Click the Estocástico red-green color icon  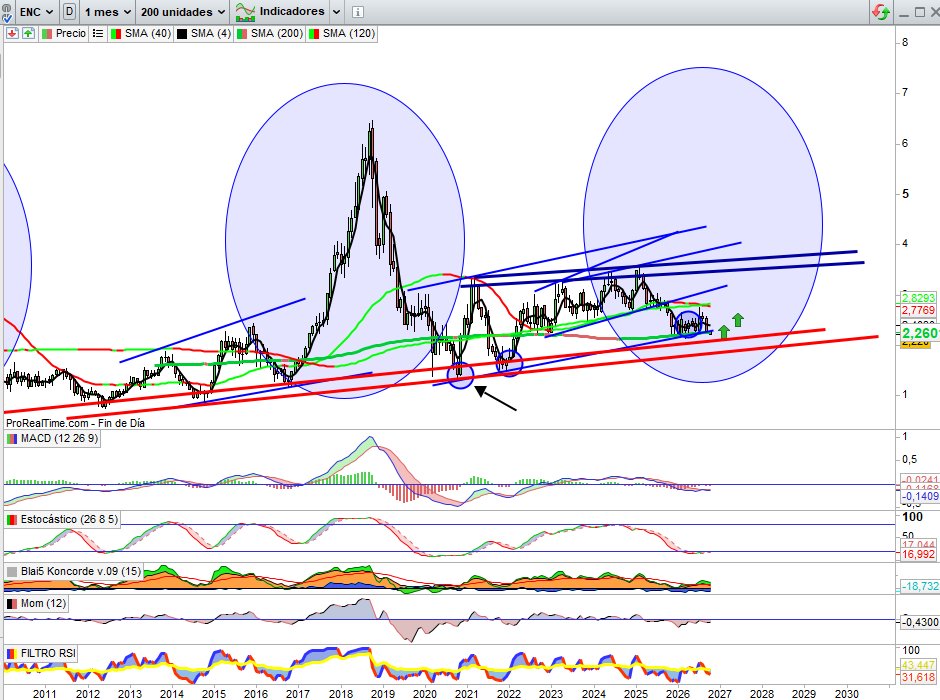pyautogui.click(x=11, y=520)
